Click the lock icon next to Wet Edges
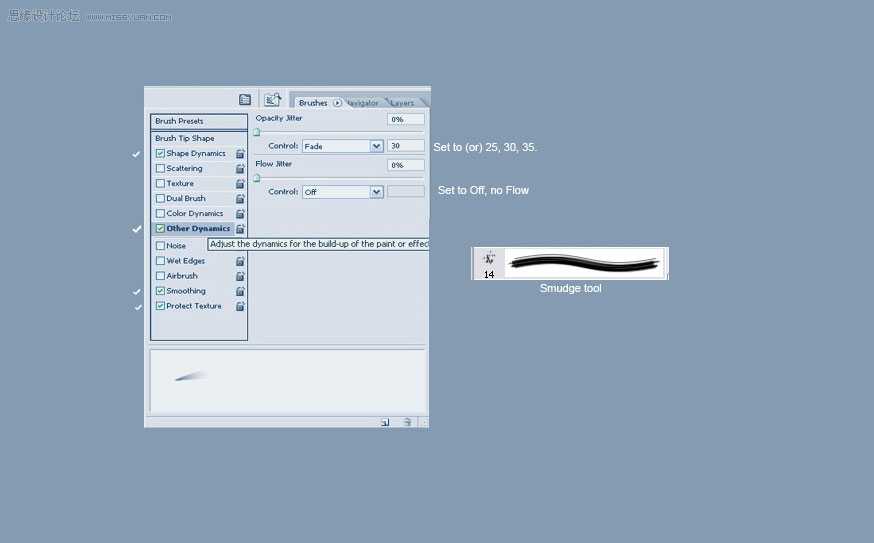 pyautogui.click(x=240, y=261)
